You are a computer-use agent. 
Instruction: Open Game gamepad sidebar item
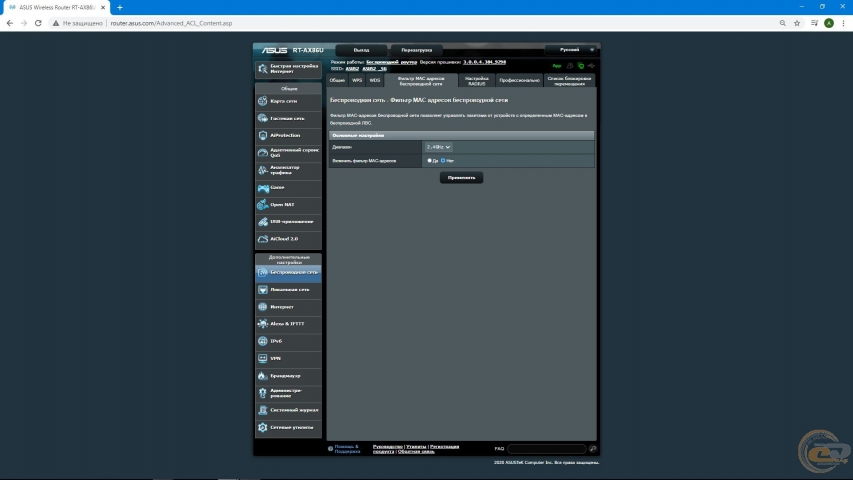coord(288,187)
